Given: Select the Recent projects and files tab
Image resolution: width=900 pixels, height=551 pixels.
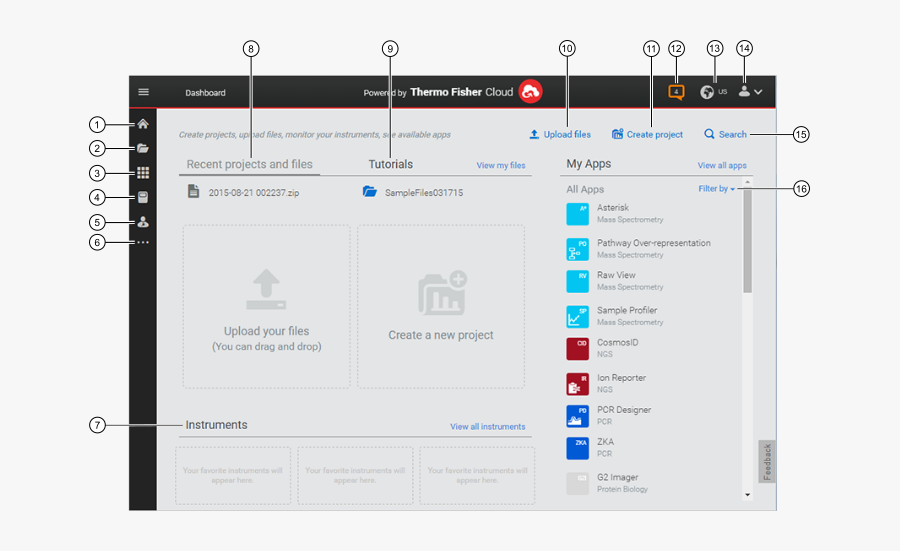Looking at the screenshot, I should coord(249,164).
